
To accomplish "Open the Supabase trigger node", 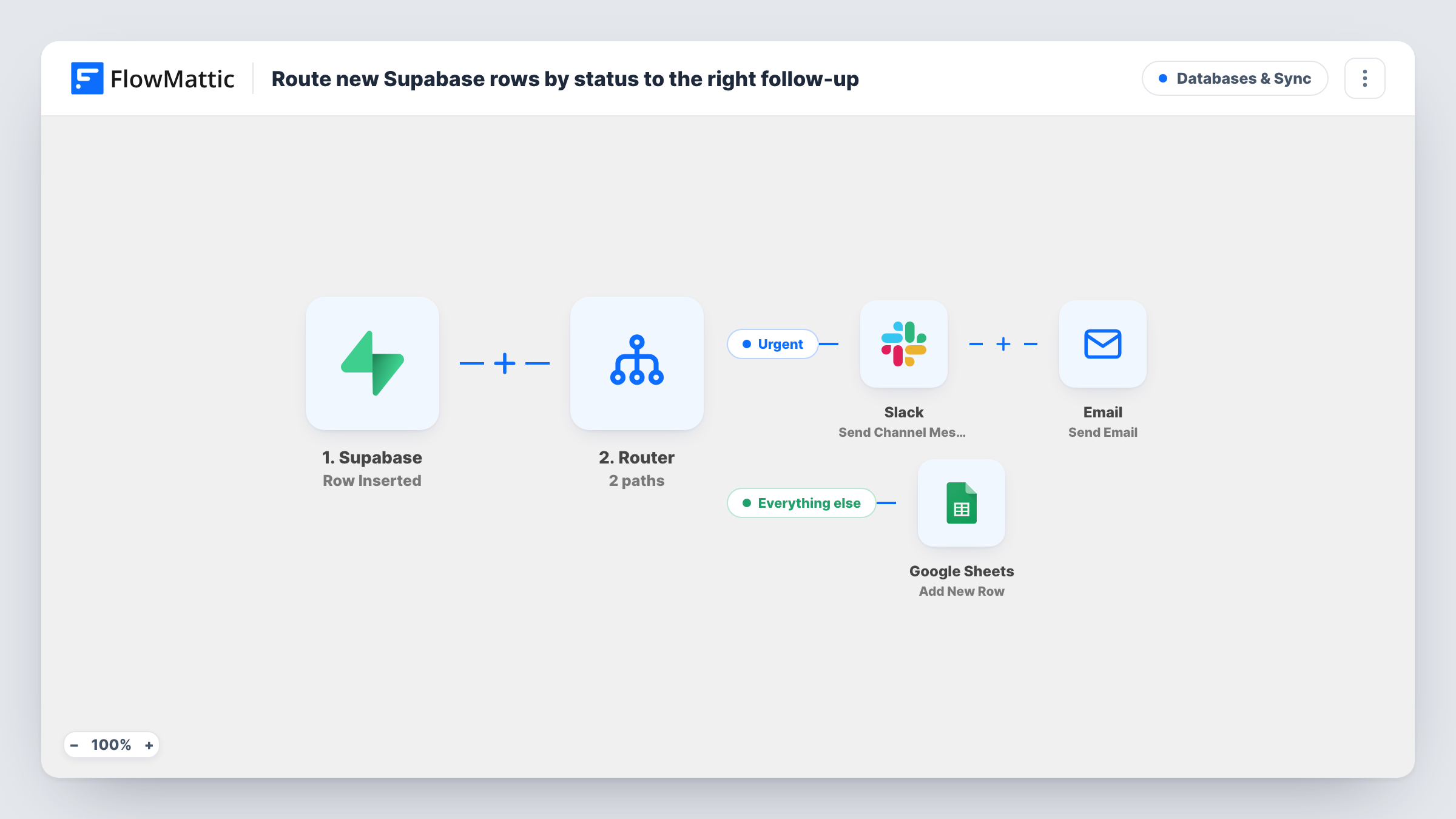I will (x=372, y=363).
